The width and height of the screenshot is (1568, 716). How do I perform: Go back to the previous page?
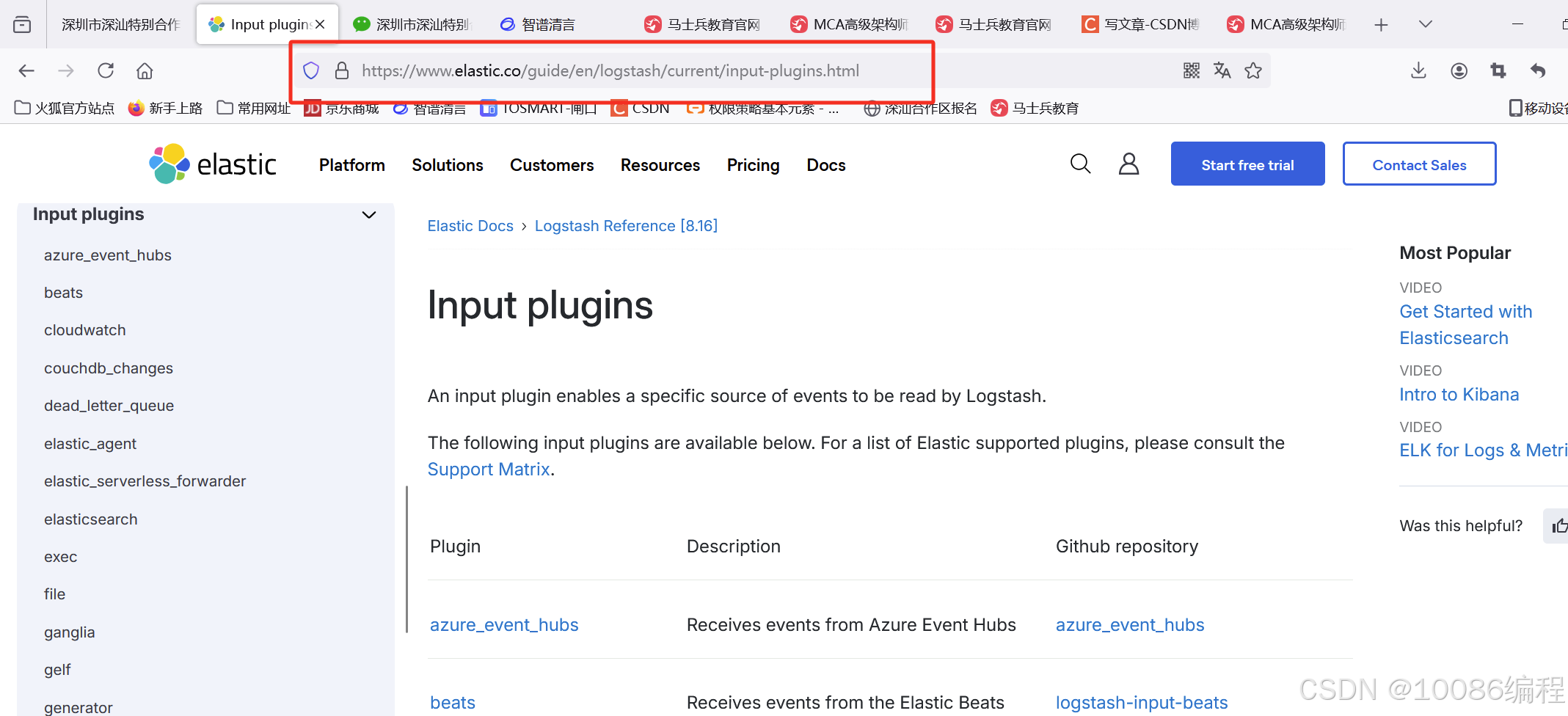pyautogui.click(x=26, y=70)
